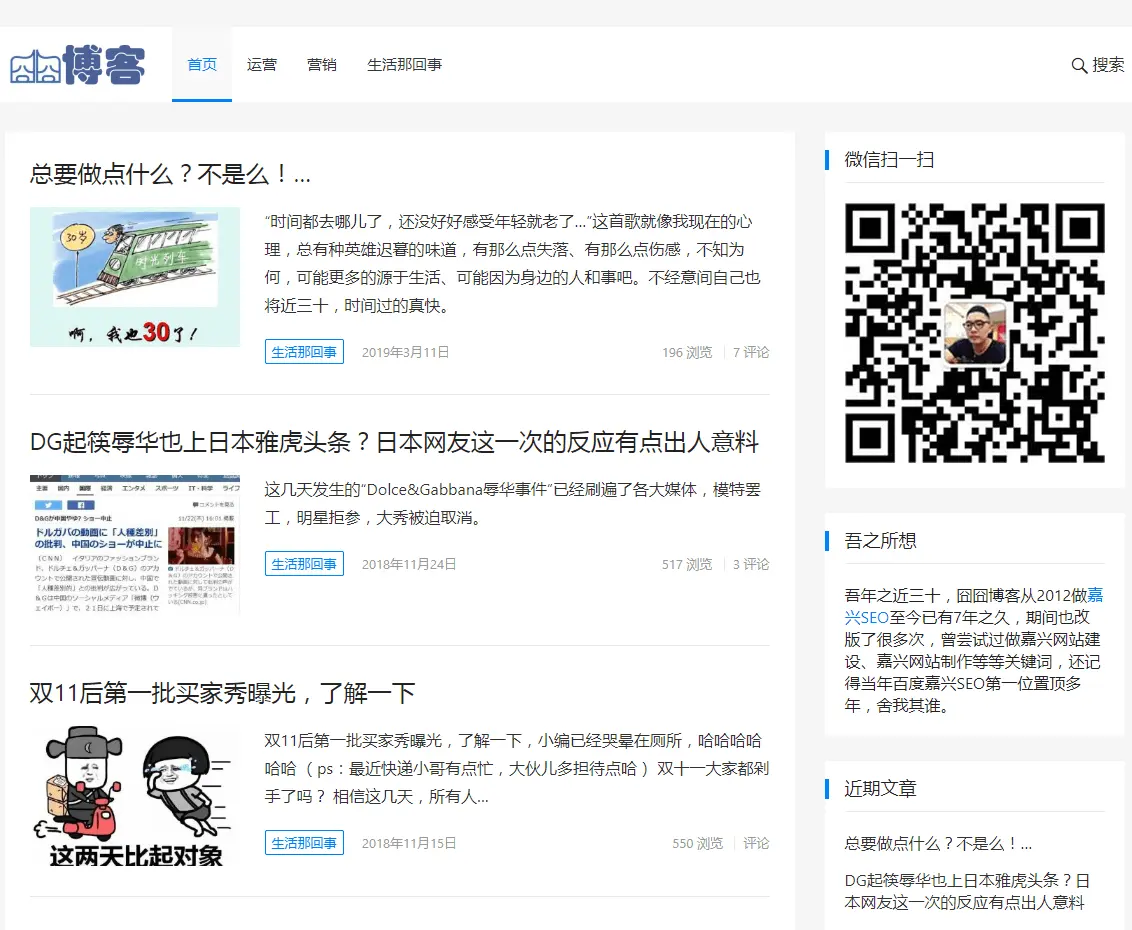
Task: Click the Yahoo Japan news screenshot thumbnail
Action: (x=135, y=544)
